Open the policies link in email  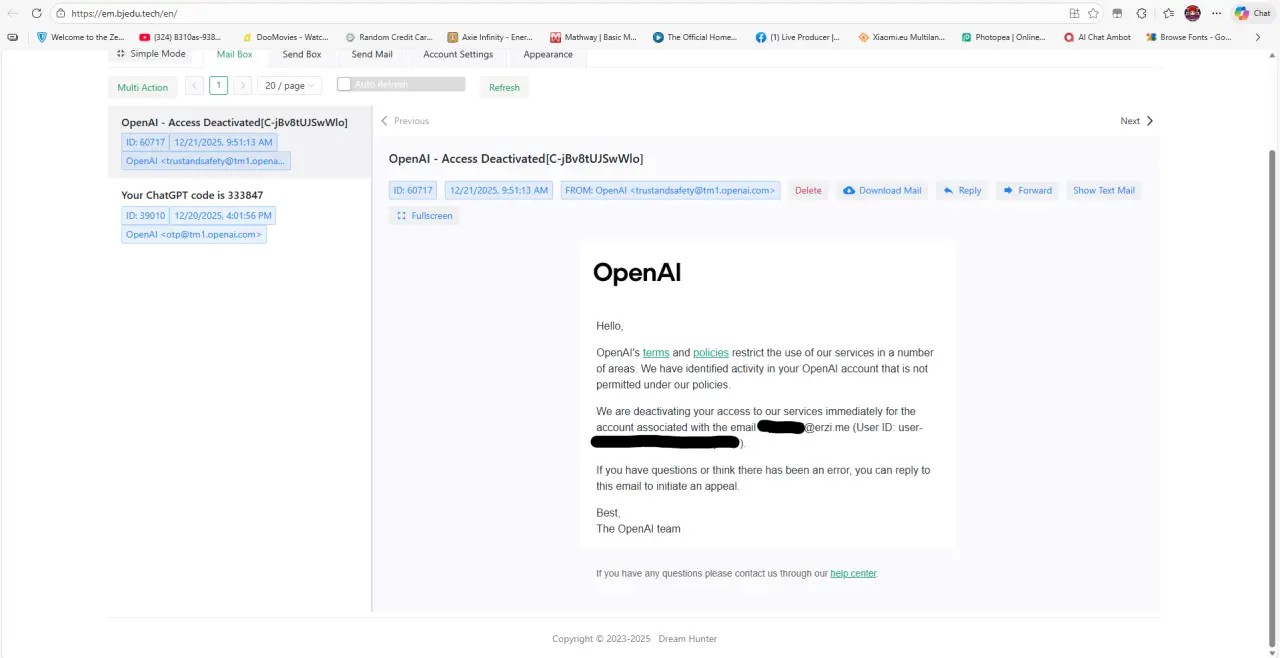[711, 353]
